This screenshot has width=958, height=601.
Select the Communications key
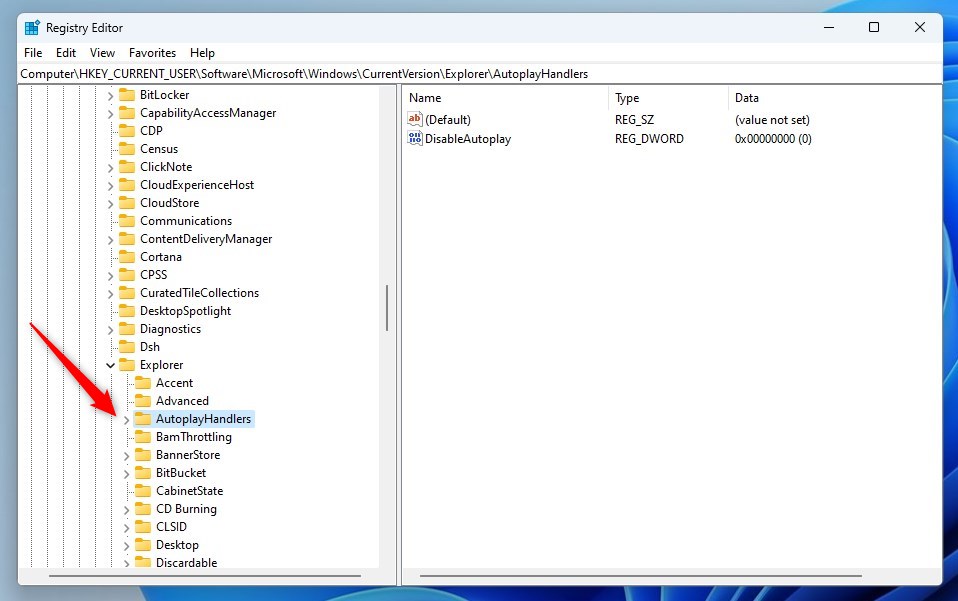pos(186,221)
